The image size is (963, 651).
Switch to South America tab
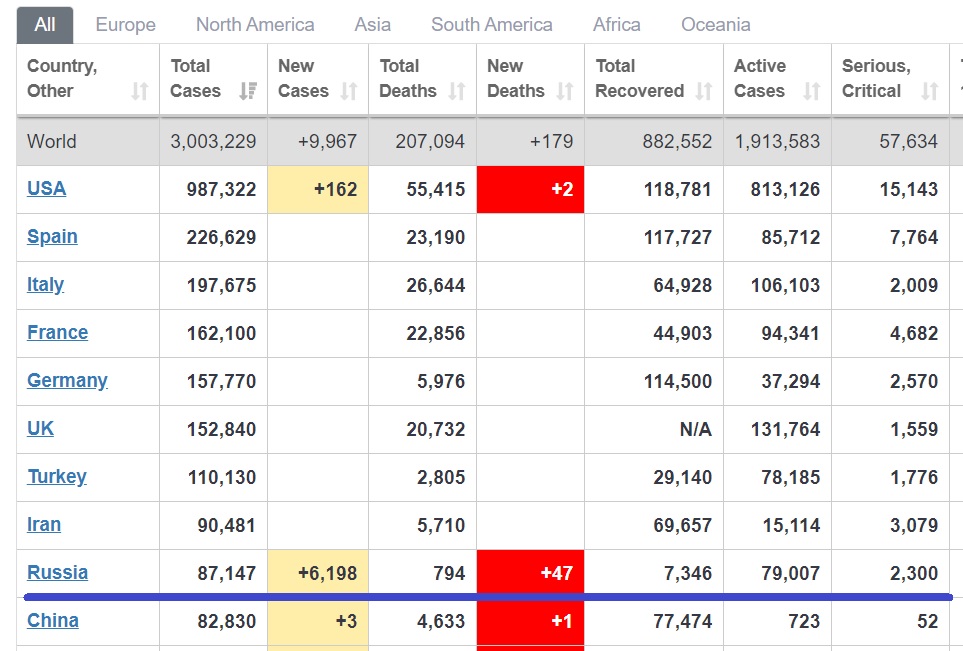point(491,24)
